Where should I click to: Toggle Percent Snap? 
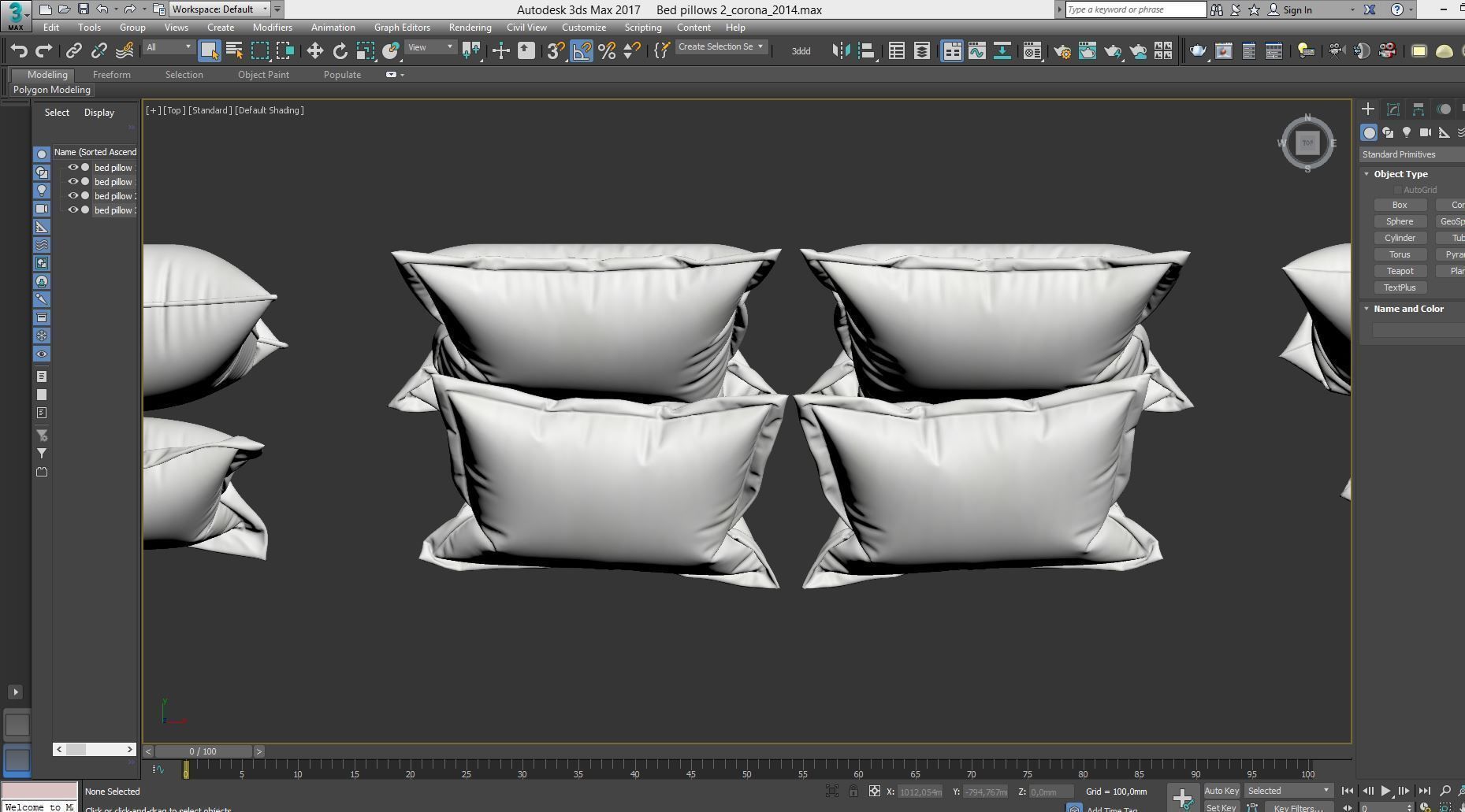[x=607, y=51]
